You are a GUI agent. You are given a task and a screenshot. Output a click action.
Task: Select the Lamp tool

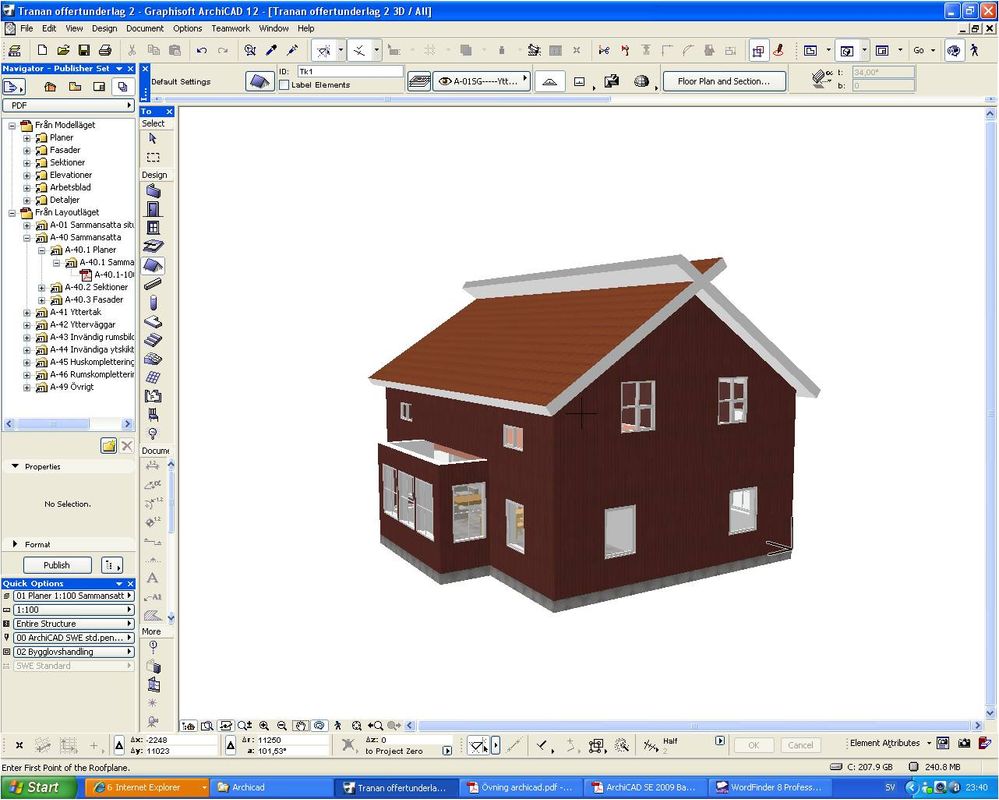point(153,434)
